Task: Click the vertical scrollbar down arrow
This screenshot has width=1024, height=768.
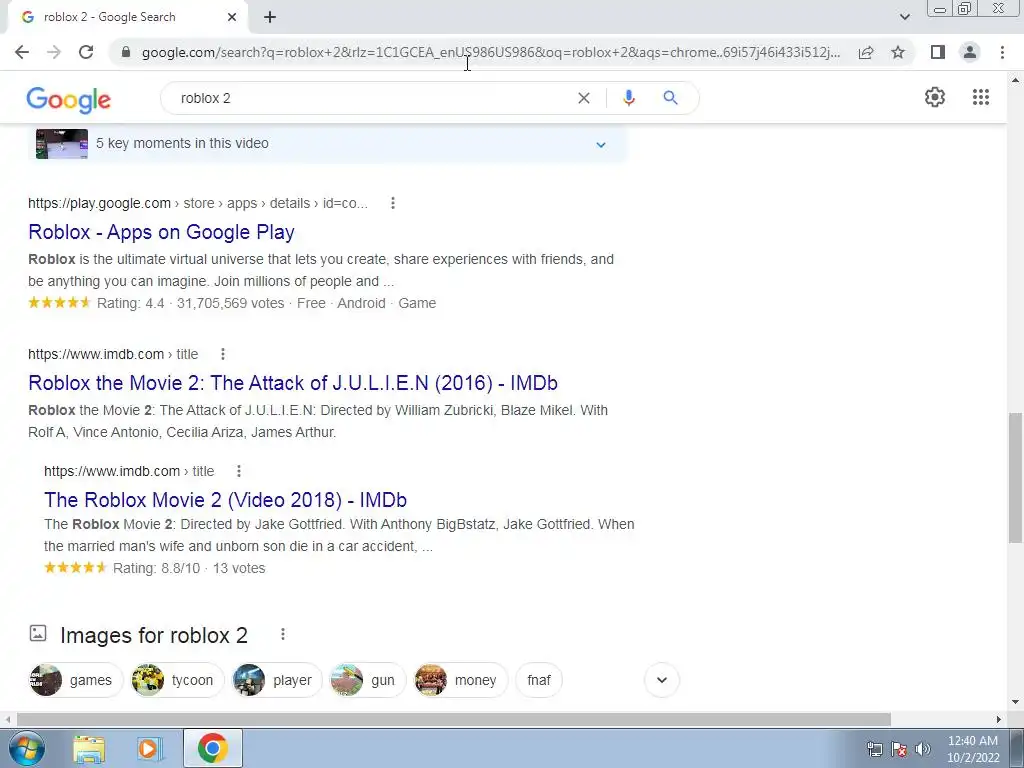Action: 1015,702
